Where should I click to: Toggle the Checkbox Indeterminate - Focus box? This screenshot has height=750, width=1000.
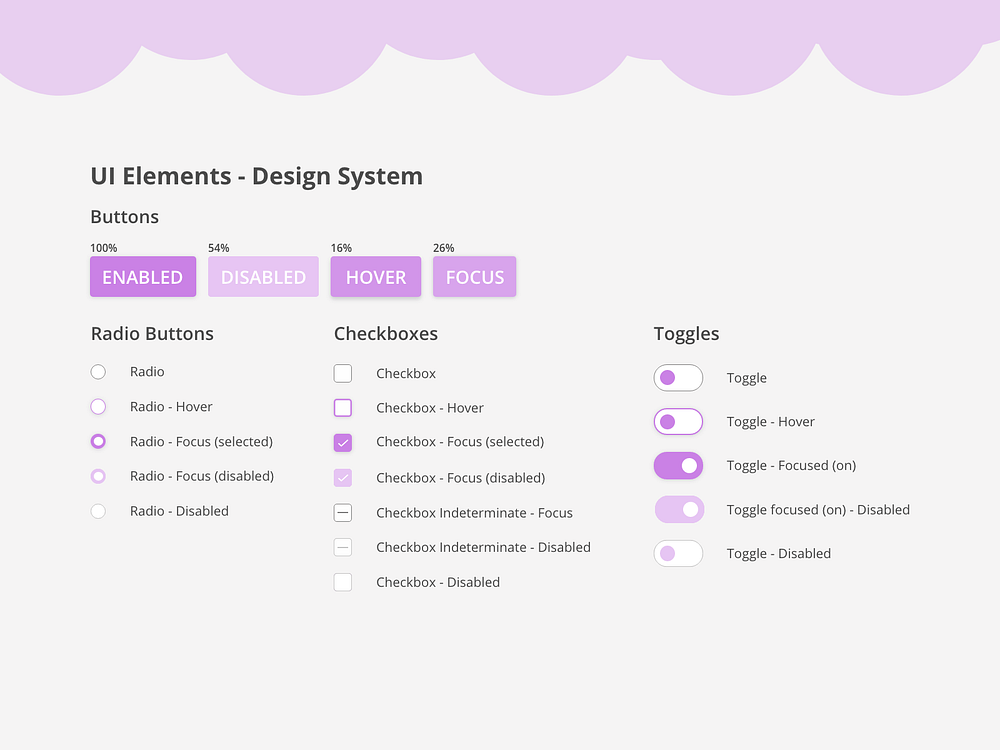343,513
